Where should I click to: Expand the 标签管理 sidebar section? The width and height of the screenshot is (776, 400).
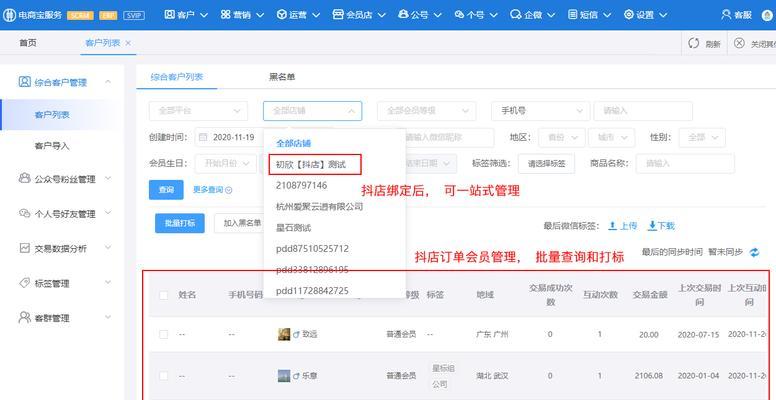108,283
